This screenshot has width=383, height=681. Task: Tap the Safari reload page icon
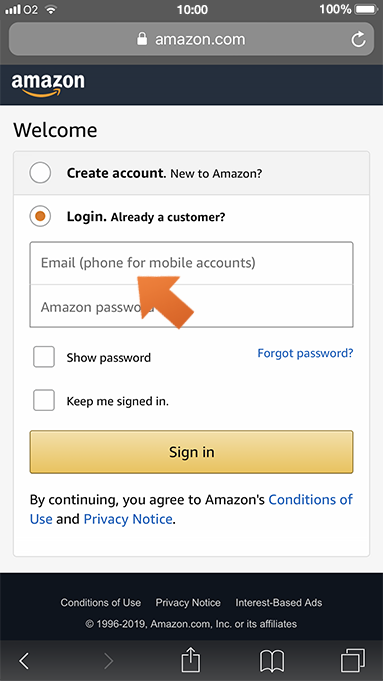coord(358,40)
